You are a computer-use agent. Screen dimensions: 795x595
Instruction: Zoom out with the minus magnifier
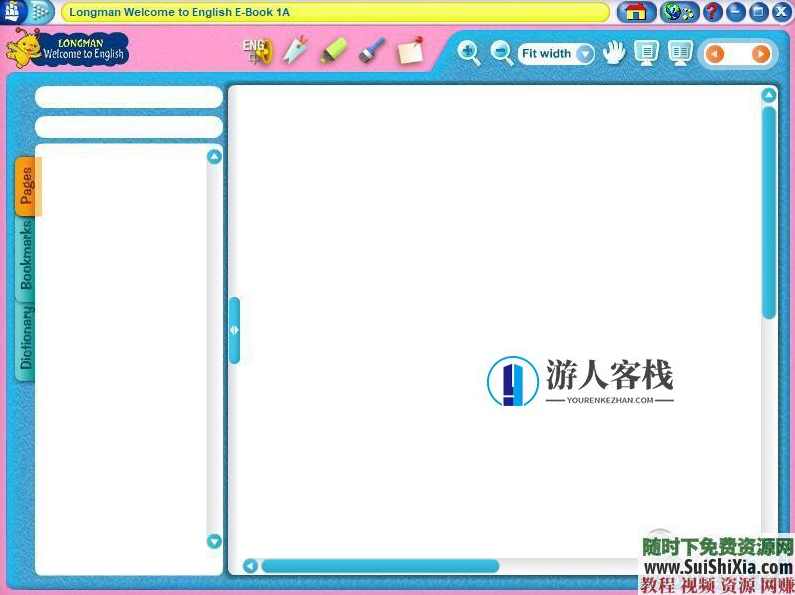(x=502, y=54)
